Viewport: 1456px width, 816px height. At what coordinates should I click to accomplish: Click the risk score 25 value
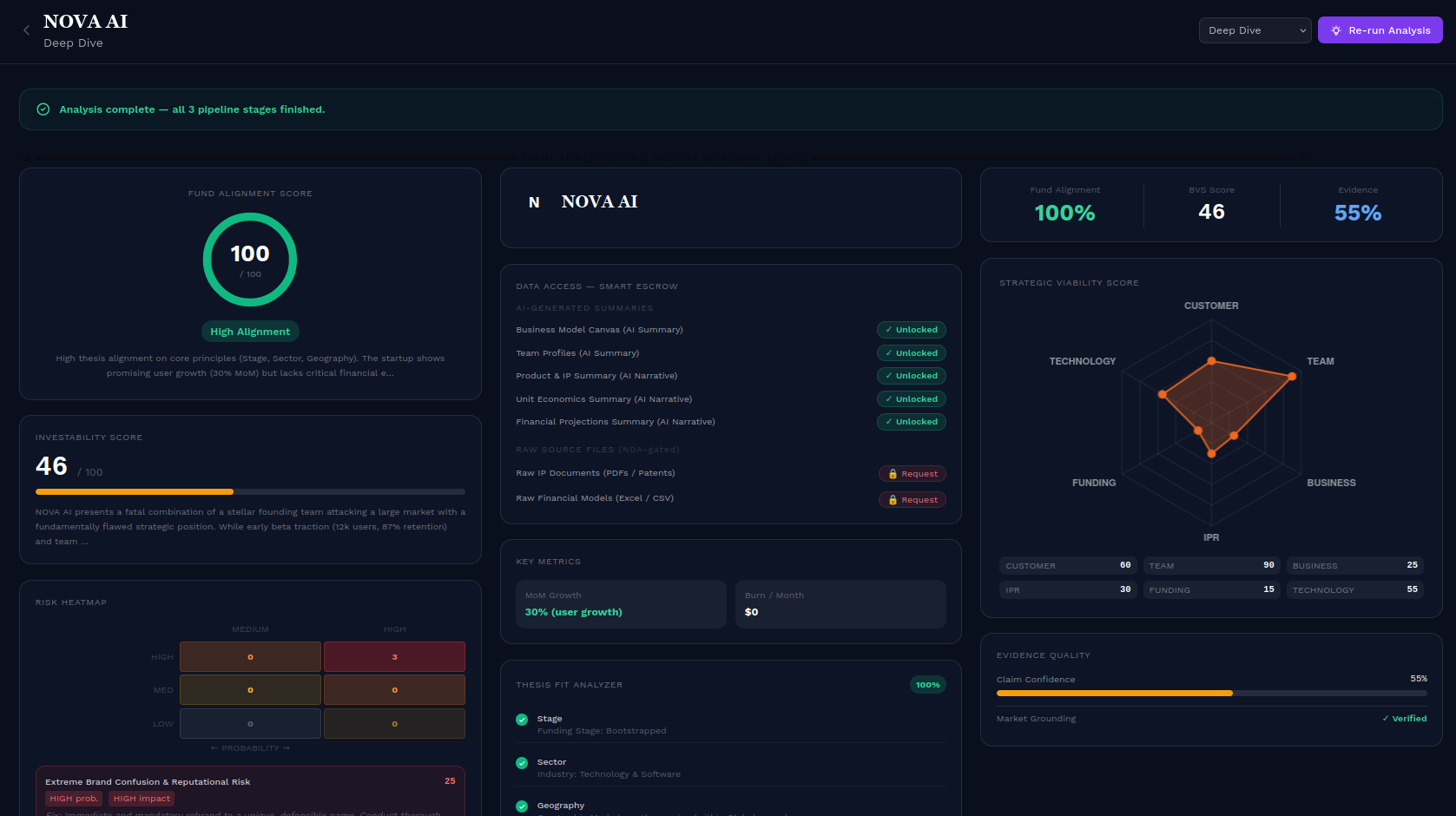tap(450, 781)
